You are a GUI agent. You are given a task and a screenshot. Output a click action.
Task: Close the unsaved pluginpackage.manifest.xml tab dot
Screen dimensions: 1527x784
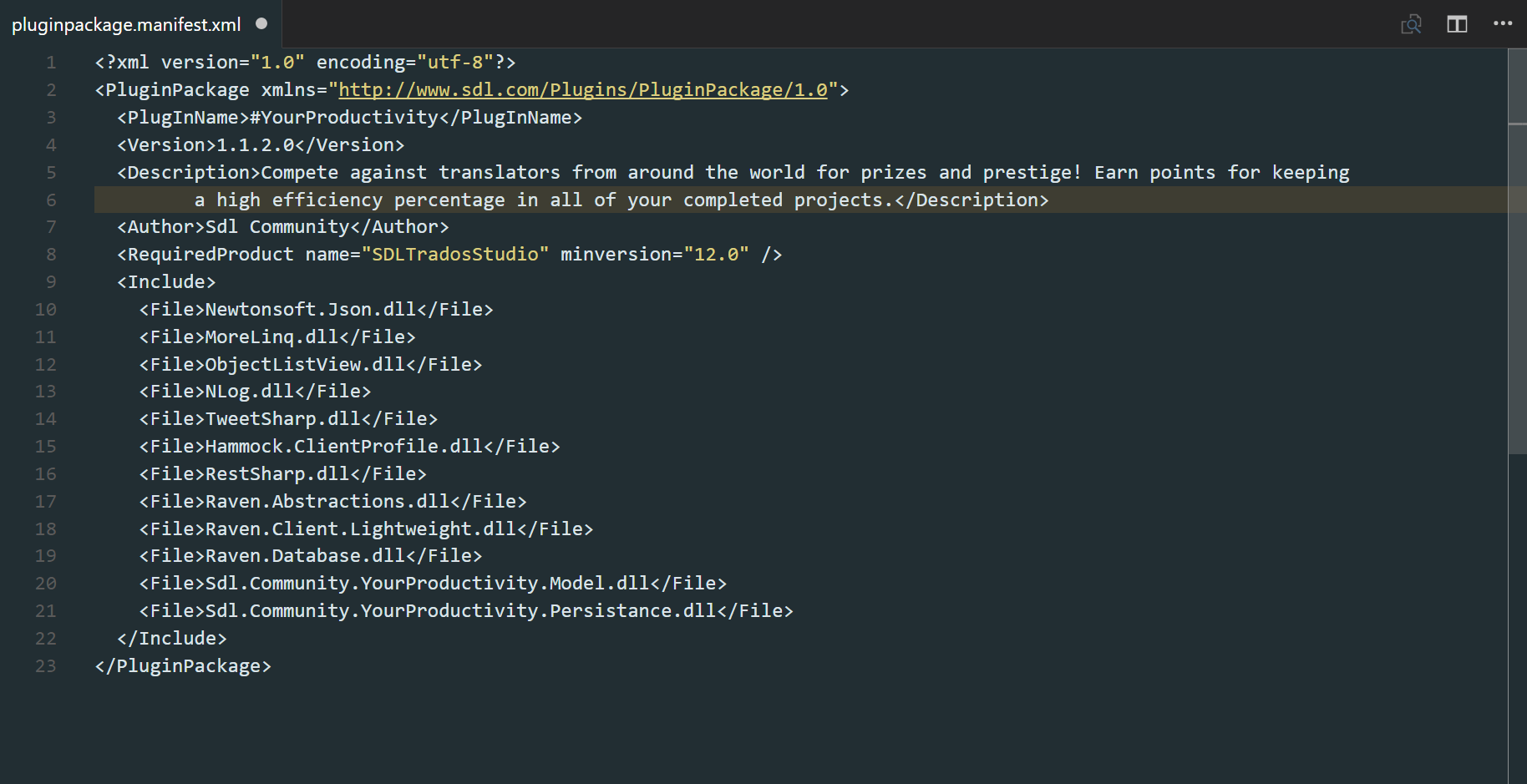pyautogui.click(x=261, y=23)
